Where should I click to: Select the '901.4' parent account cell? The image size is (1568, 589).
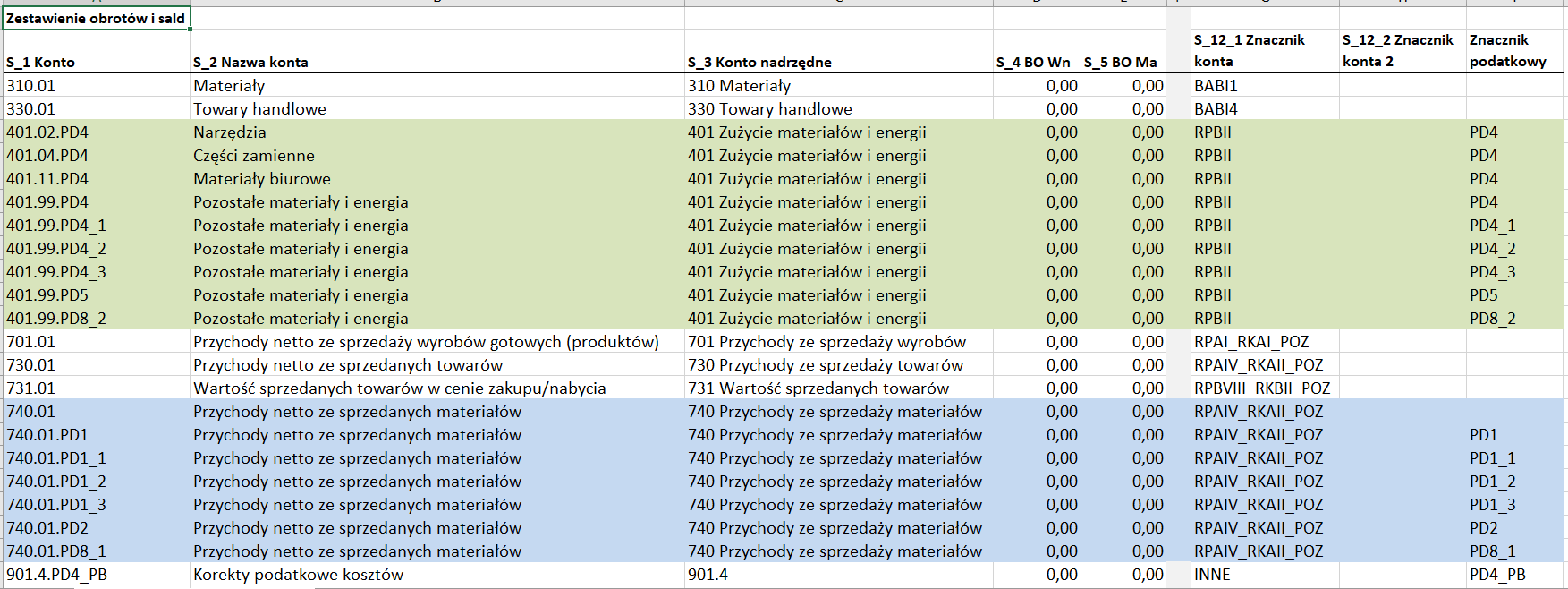pyautogui.click(x=838, y=574)
